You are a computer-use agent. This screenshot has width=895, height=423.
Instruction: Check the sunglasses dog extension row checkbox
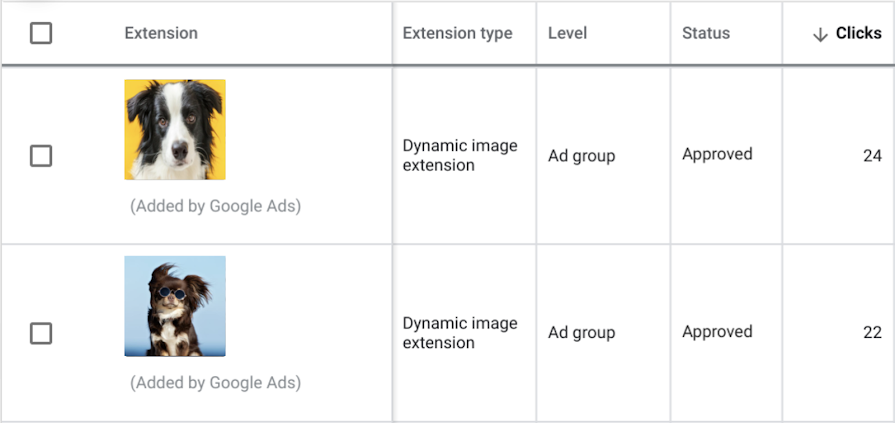tap(41, 333)
